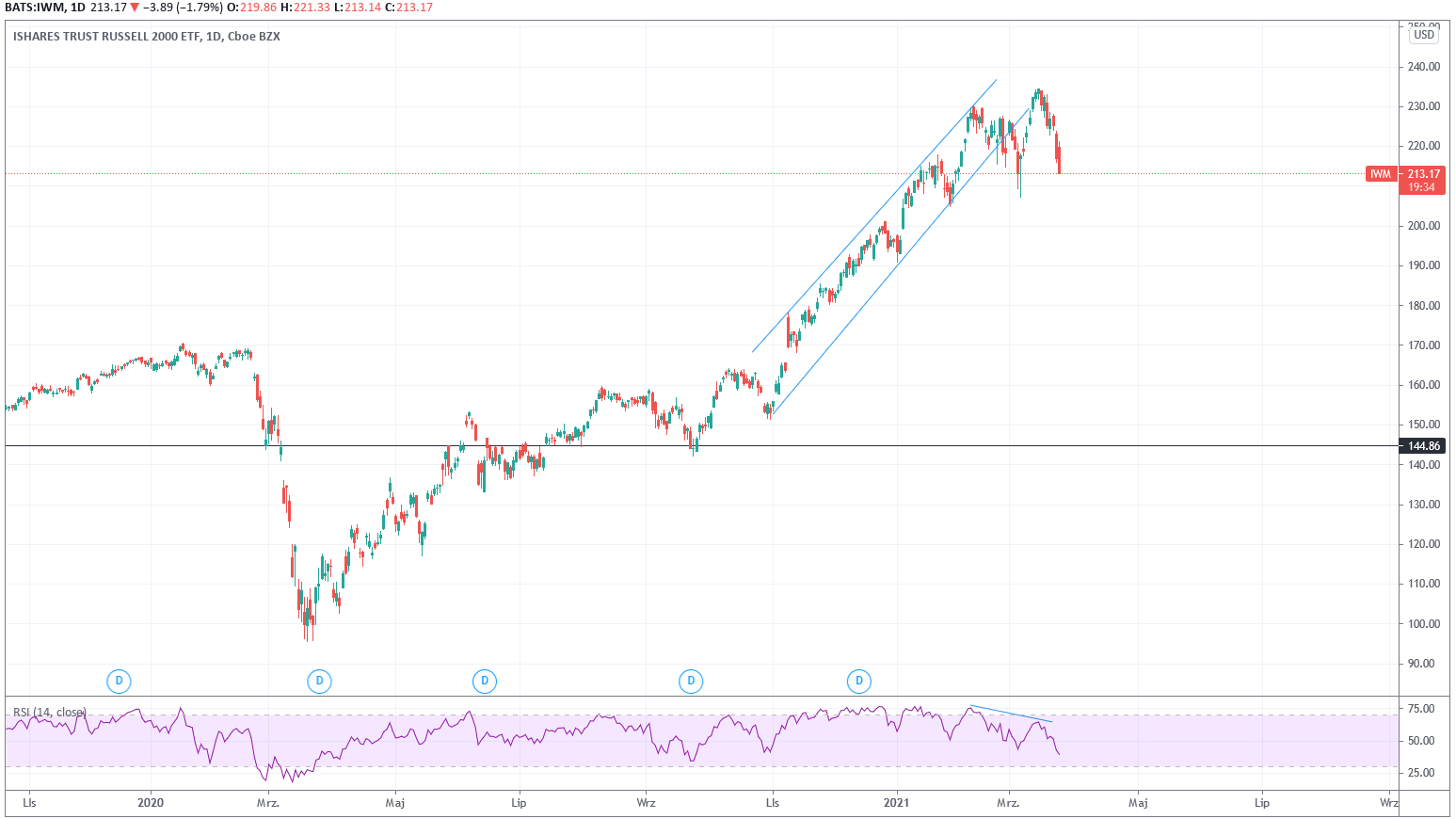Image resolution: width=1456 pixels, height=819 pixels.
Task: Click the −3.89 (−1.79%) change value
Action: 183,8
